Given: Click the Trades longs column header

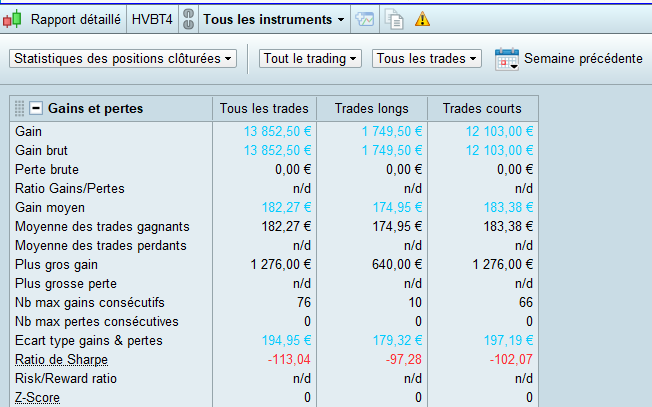Looking at the screenshot, I should pos(372,109).
